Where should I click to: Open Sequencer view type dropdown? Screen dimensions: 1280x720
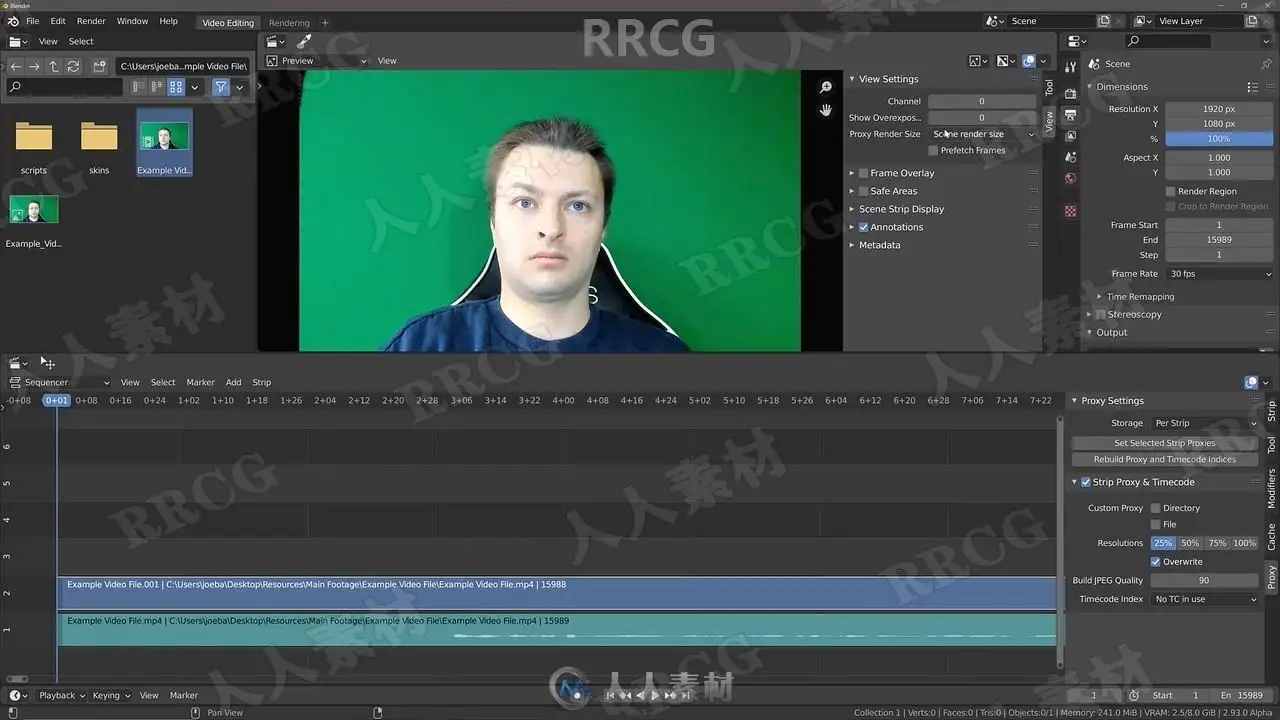(x=59, y=382)
